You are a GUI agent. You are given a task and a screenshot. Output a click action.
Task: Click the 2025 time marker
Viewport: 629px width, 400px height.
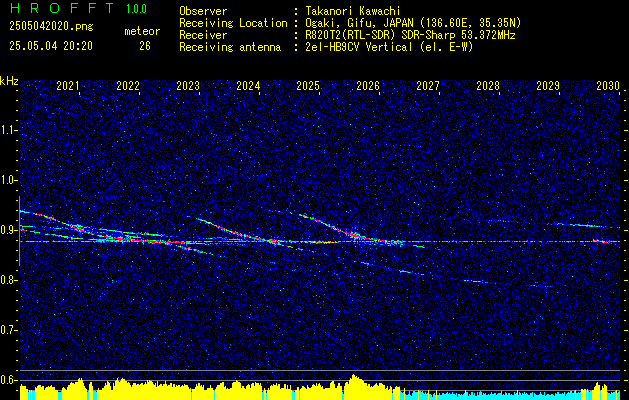[x=308, y=86]
